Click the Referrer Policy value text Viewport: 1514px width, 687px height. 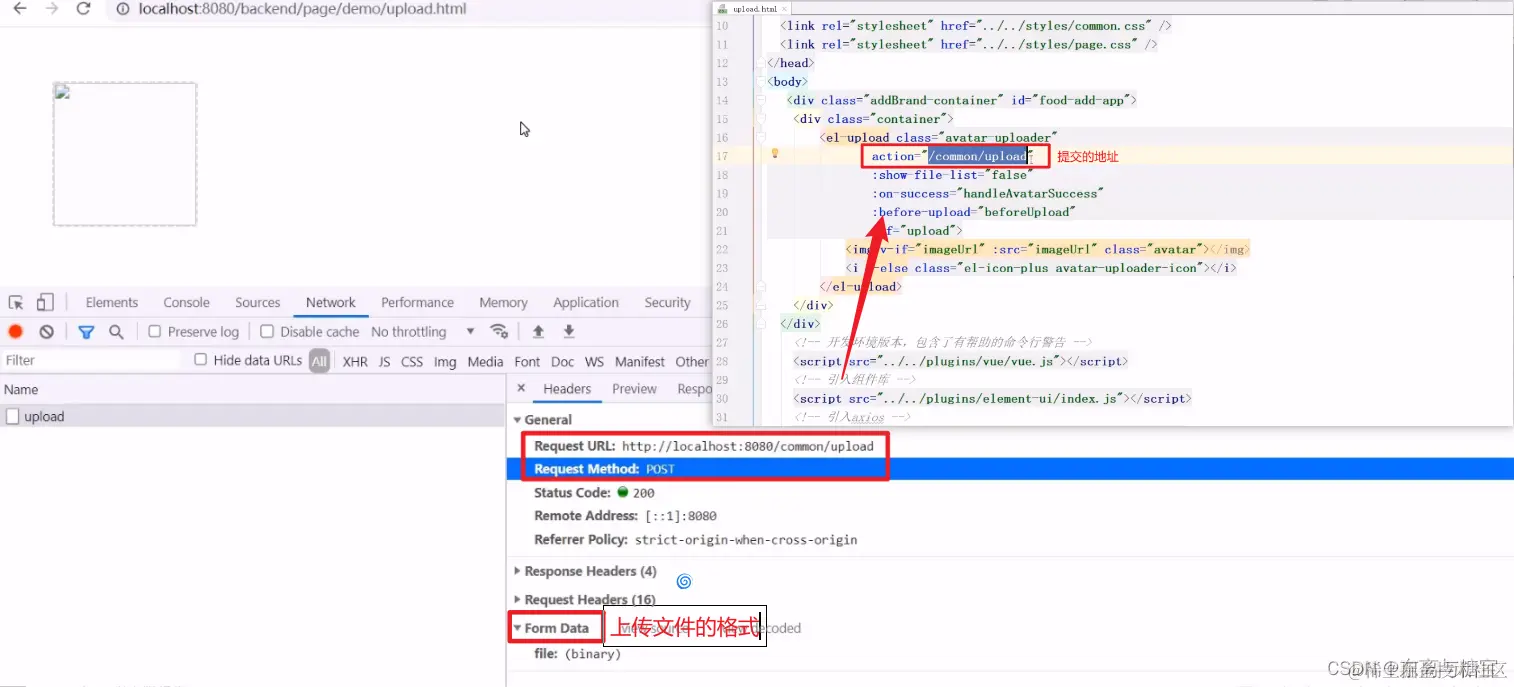(746, 540)
